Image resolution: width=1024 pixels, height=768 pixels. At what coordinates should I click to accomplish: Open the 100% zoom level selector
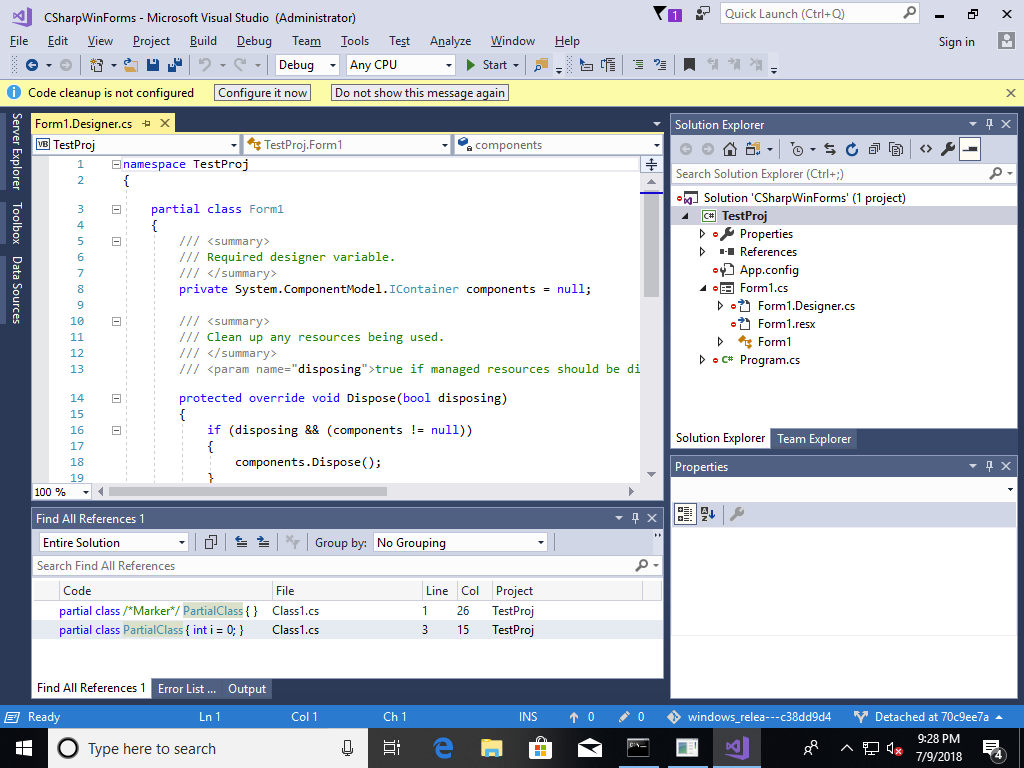(x=61, y=491)
